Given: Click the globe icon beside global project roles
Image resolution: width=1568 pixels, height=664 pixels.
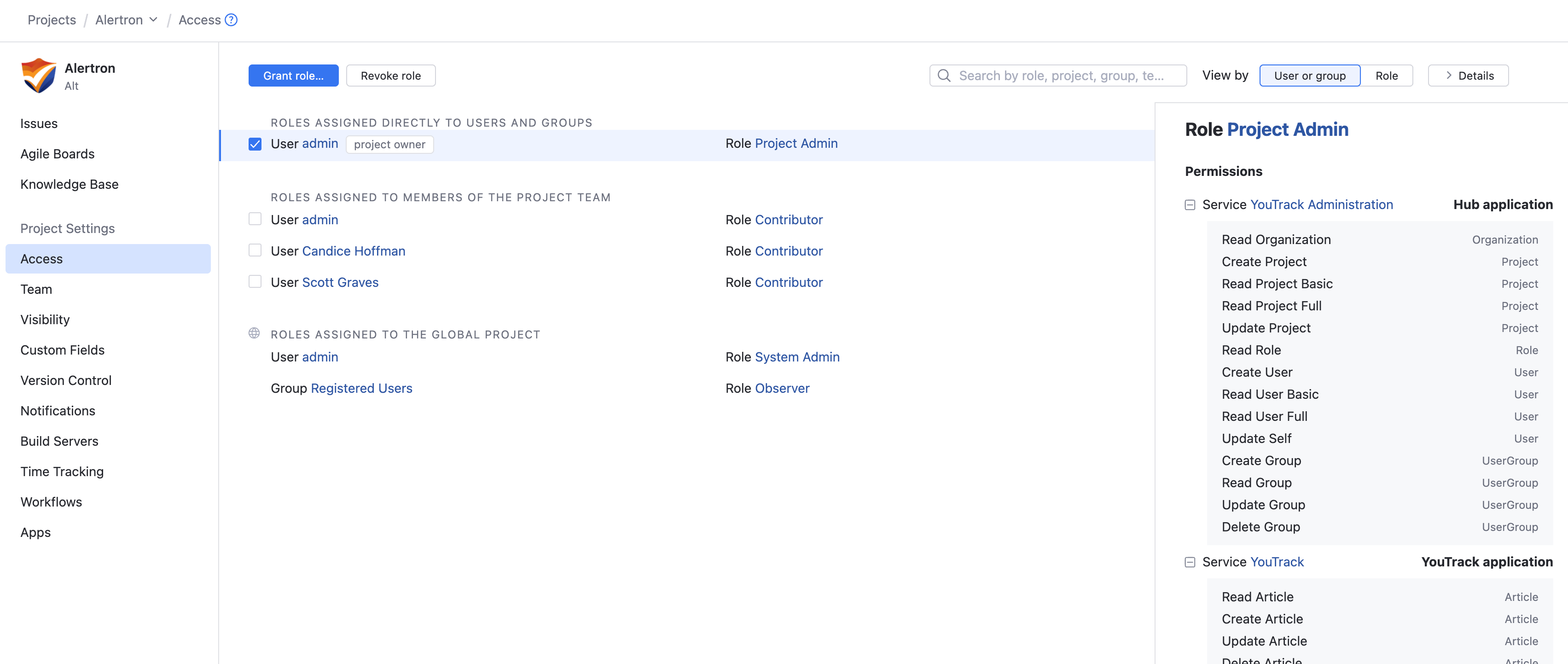Looking at the screenshot, I should pos(255,333).
